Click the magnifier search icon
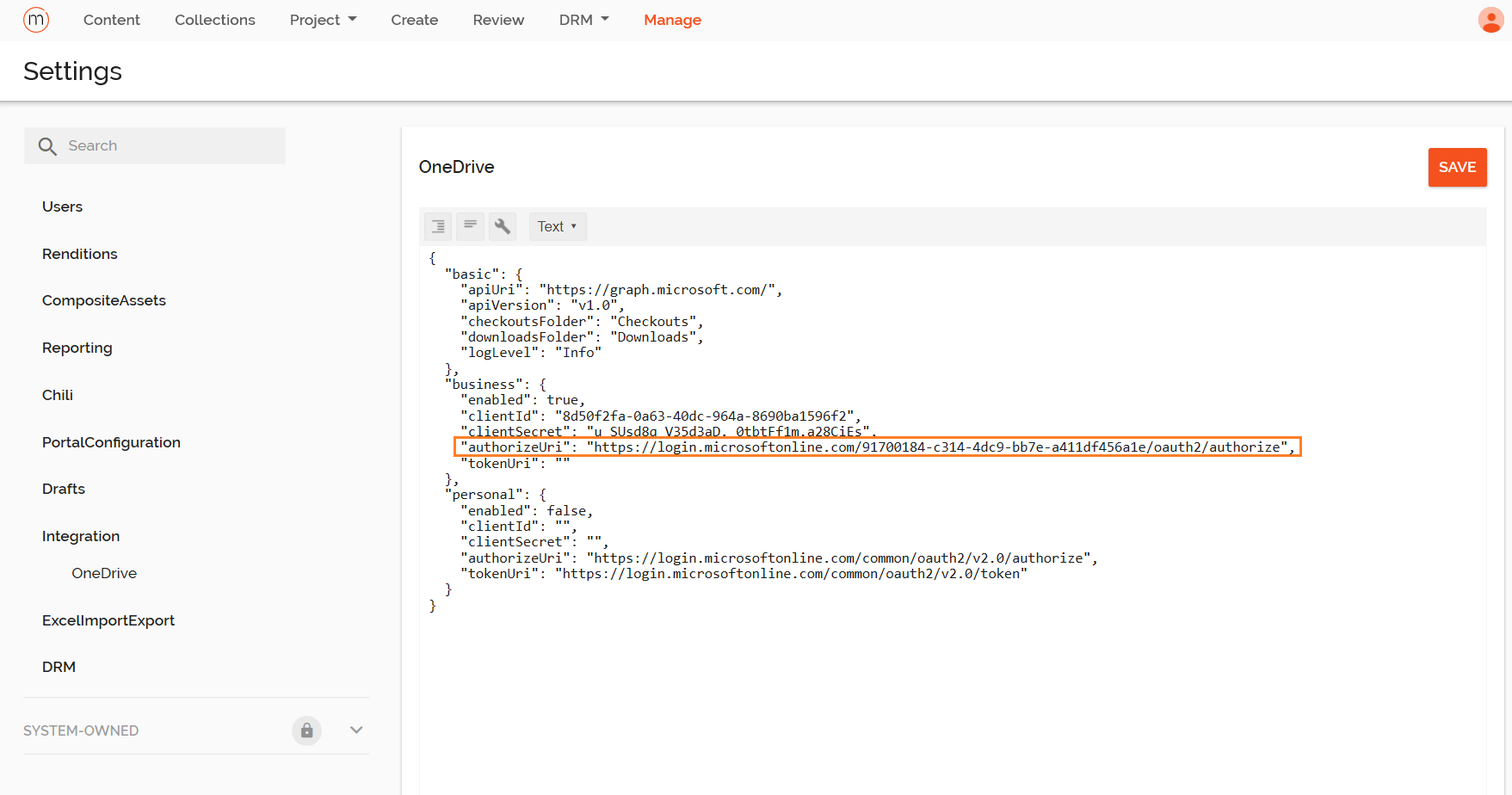Viewport: 1512px width, 795px height. point(47,146)
